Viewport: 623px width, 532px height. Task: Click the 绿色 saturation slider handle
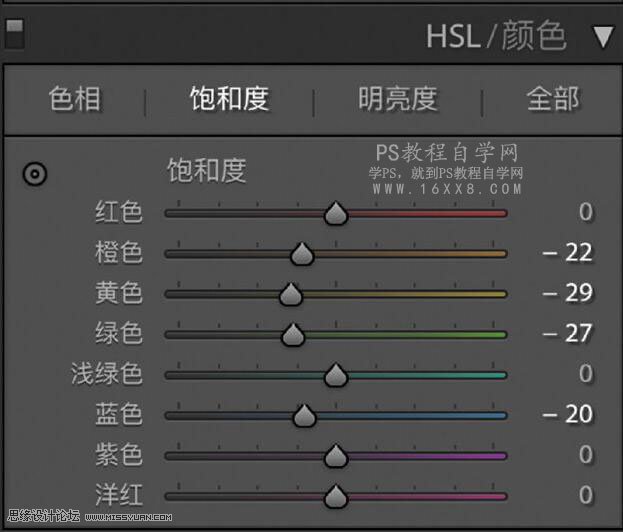coord(293,335)
